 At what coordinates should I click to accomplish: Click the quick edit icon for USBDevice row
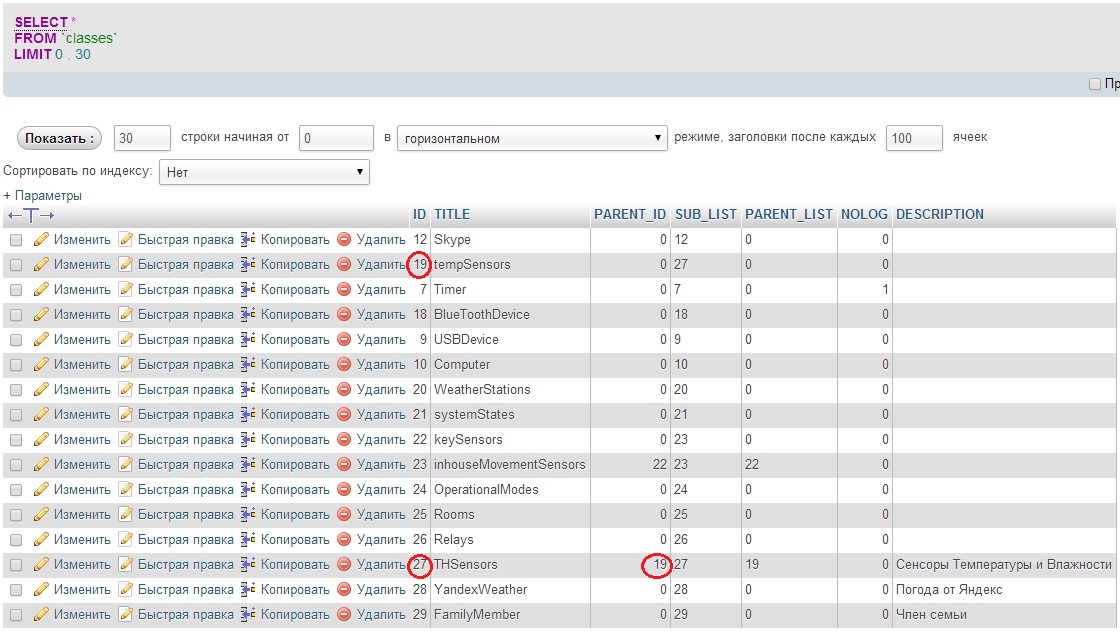click(126, 340)
